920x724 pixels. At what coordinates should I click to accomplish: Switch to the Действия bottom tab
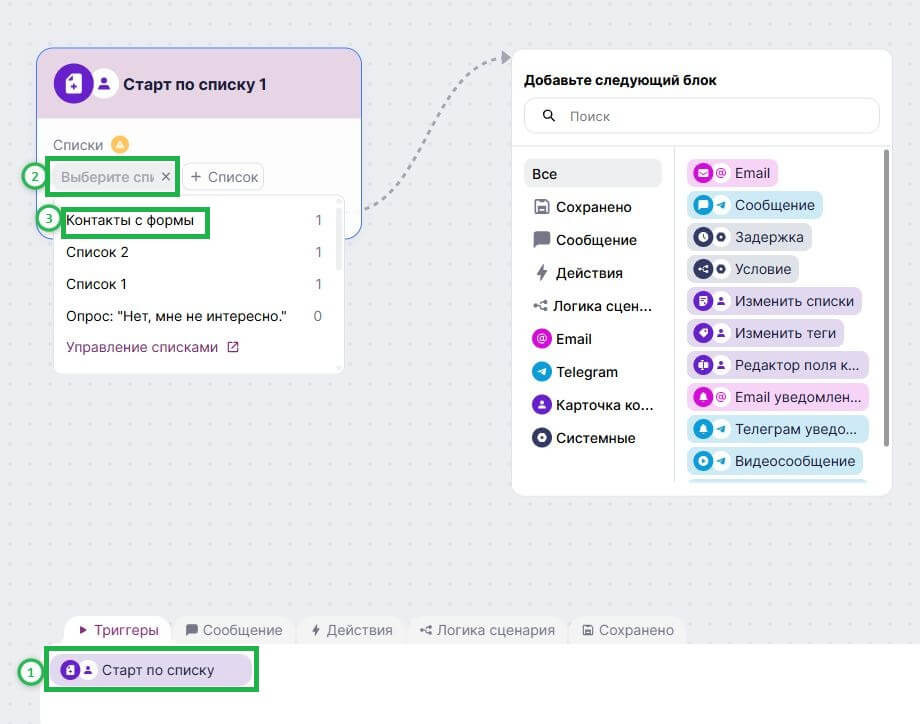(x=351, y=630)
